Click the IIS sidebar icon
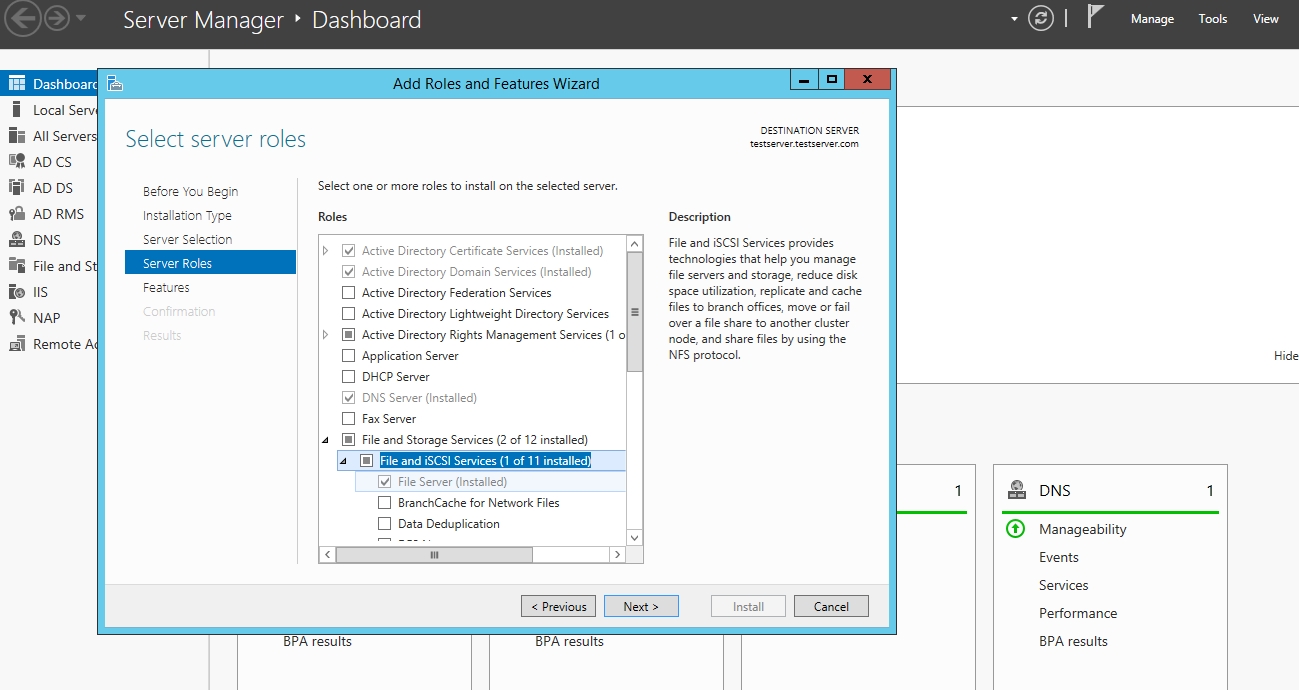Image resolution: width=1299 pixels, height=690 pixels. [17, 292]
